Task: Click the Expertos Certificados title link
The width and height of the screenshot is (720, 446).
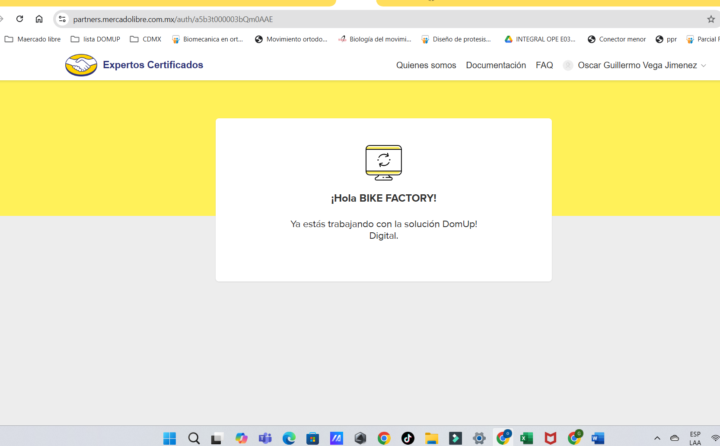Action: pyautogui.click(x=153, y=65)
